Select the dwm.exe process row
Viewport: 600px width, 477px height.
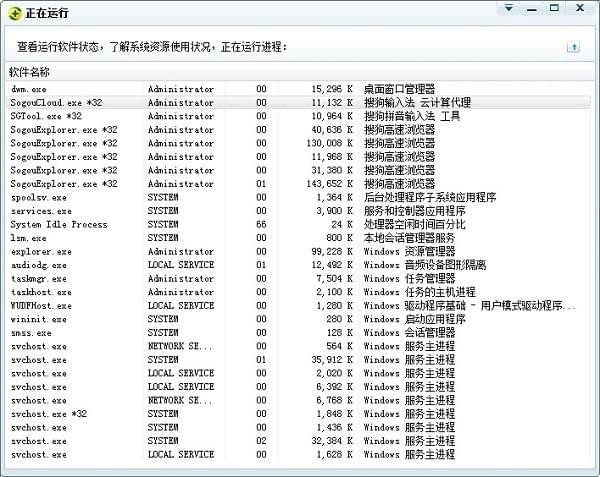click(x=300, y=89)
